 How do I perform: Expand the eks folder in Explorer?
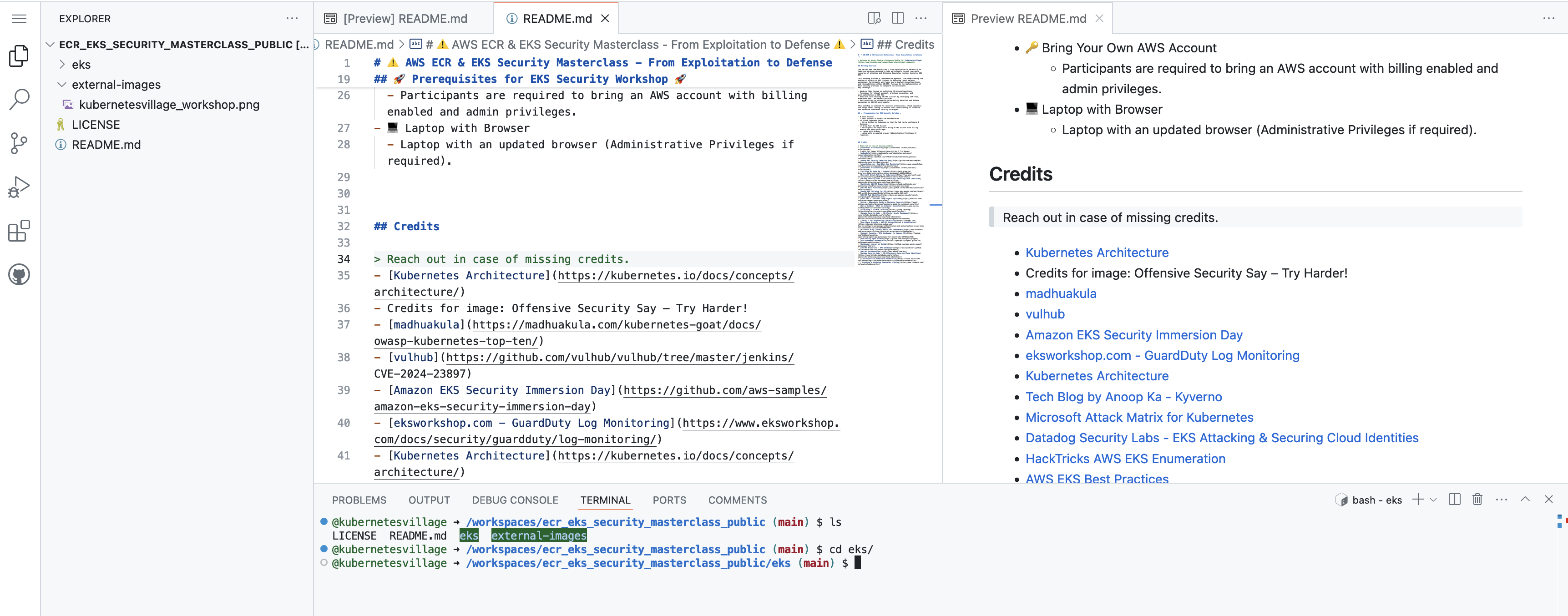pyautogui.click(x=81, y=65)
